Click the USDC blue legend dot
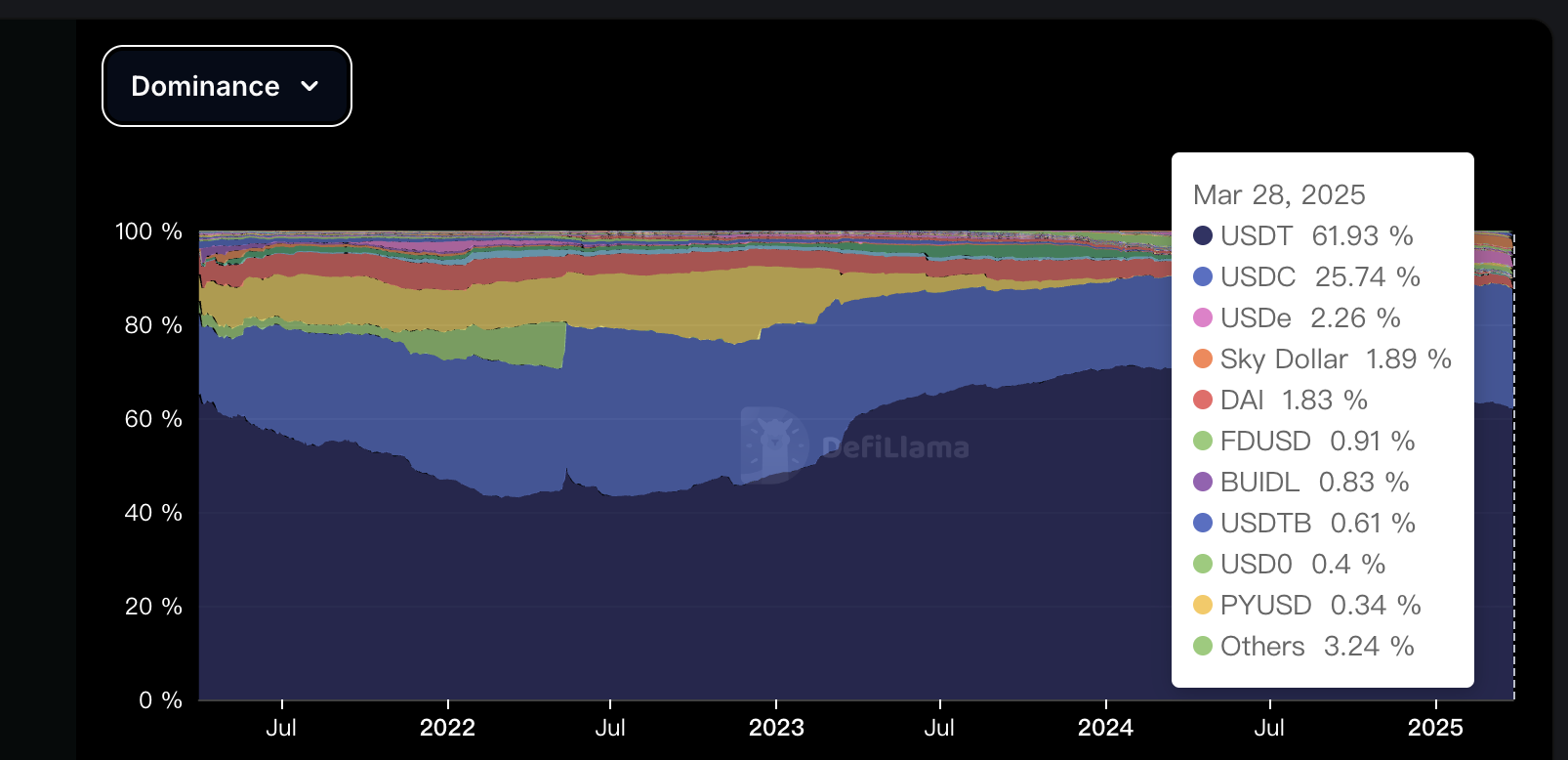The width and height of the screenshot is (1568, 760). [1203, 276]
